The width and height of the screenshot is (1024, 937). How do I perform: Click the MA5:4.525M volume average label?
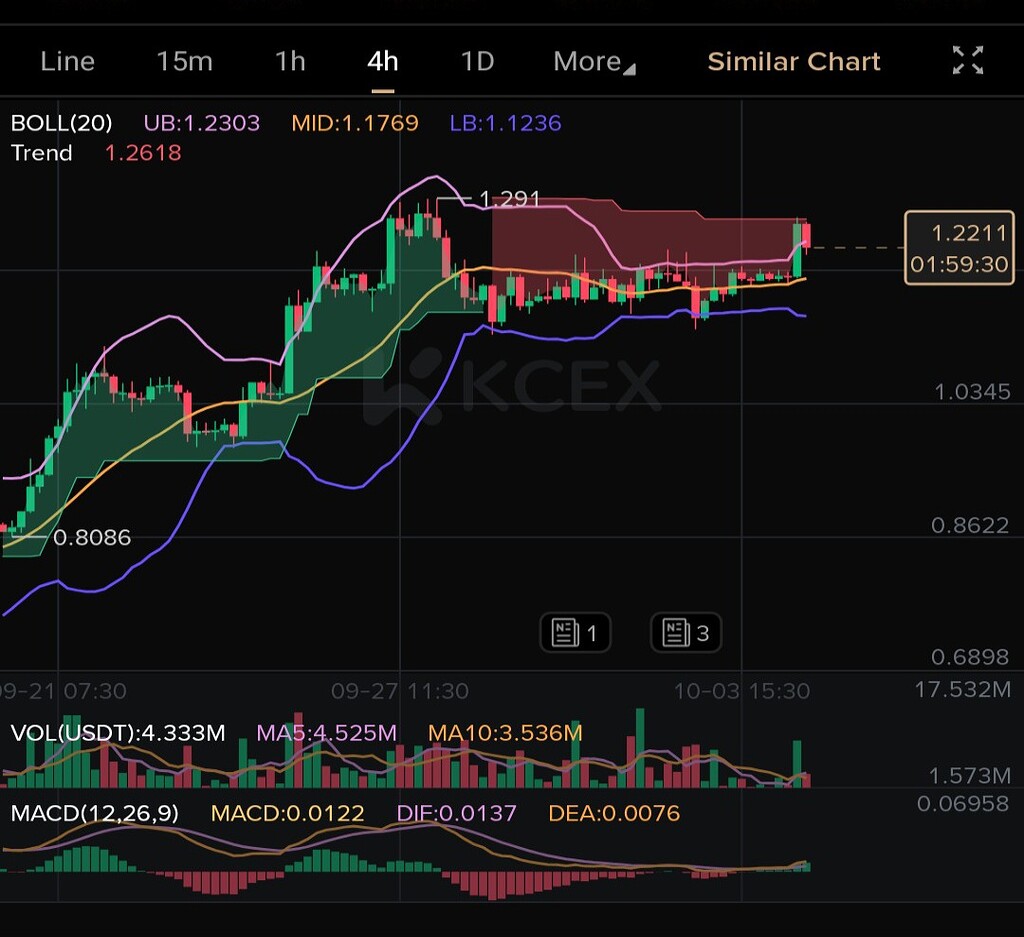coord(327,733)
